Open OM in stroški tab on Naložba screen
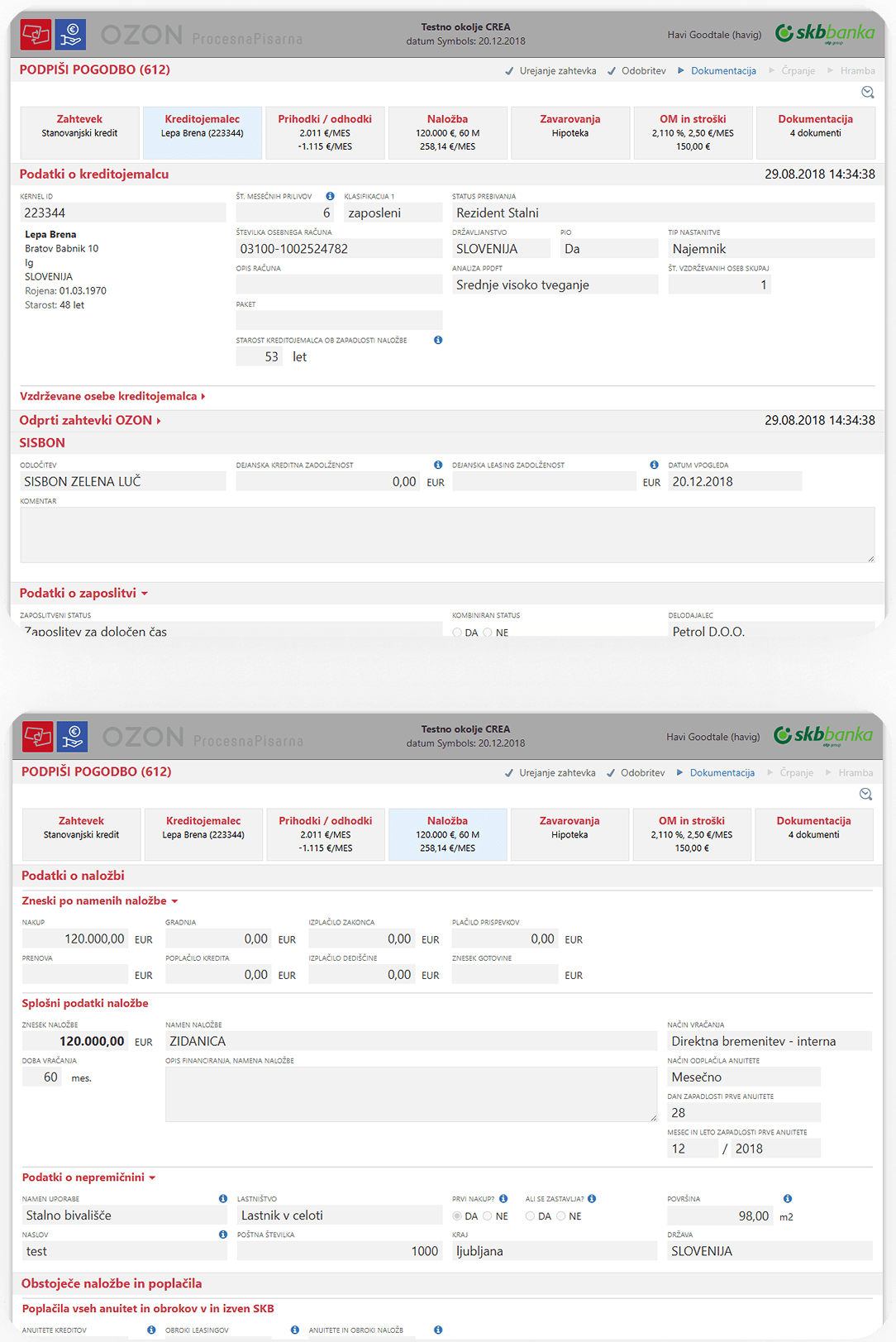896x1342 pixels. (692, 834)
